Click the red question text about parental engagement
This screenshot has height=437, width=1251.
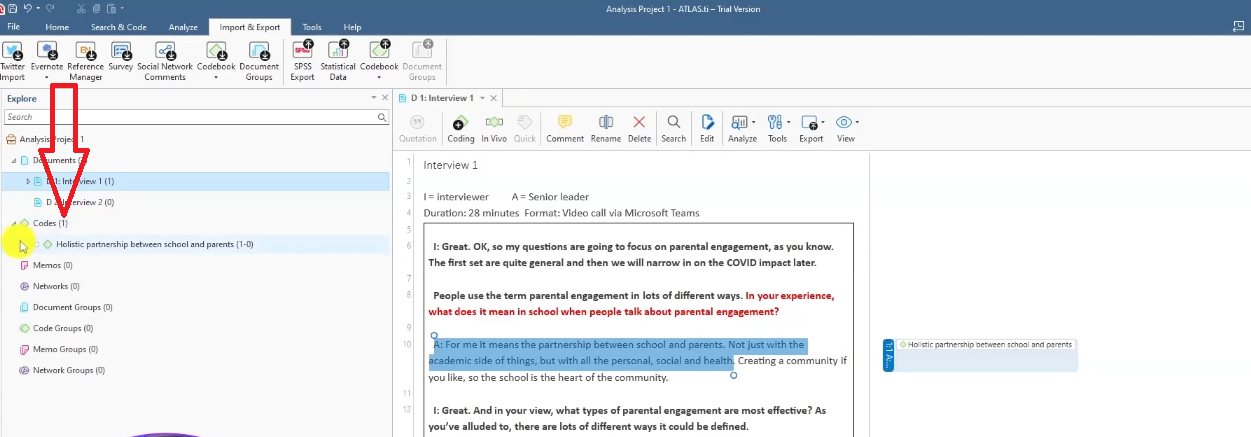[631, 303]
